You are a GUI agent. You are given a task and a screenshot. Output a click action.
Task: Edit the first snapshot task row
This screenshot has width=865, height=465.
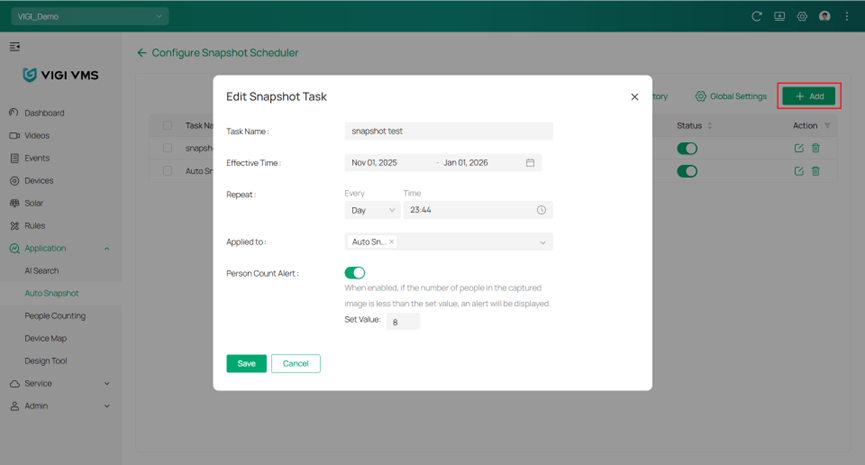point(799,148)
